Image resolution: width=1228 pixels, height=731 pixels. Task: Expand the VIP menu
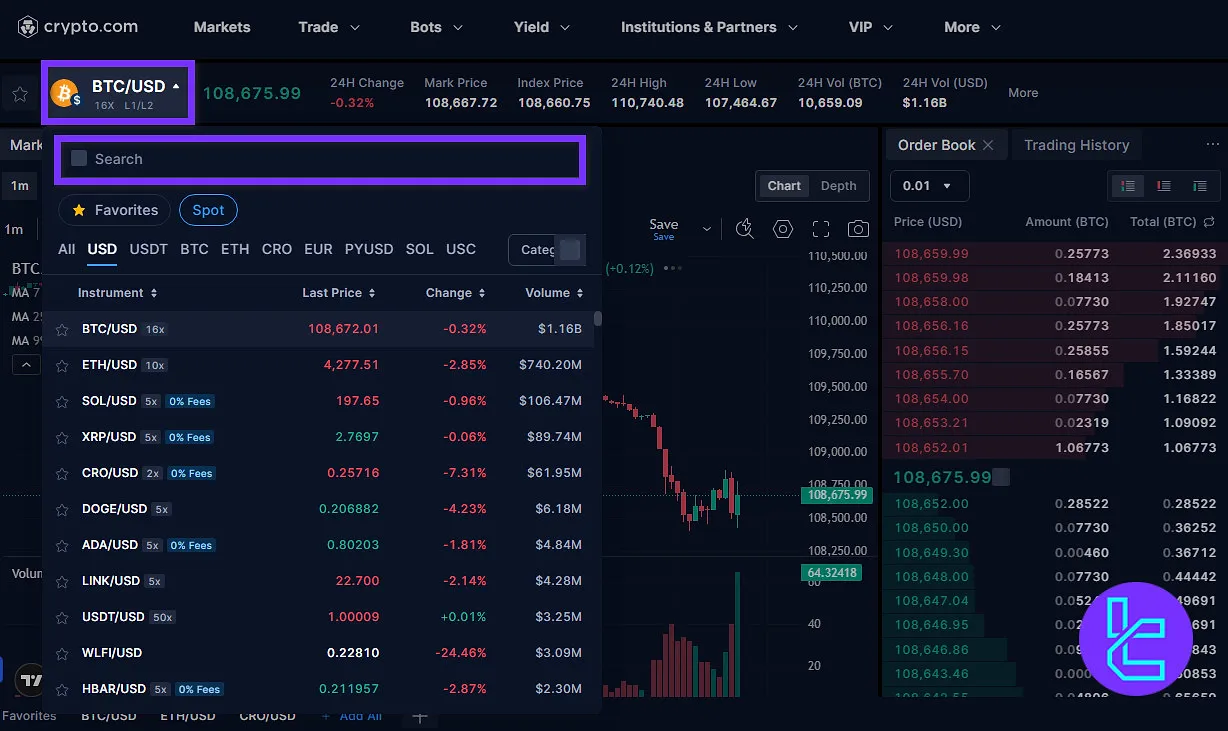click(871, 27)
